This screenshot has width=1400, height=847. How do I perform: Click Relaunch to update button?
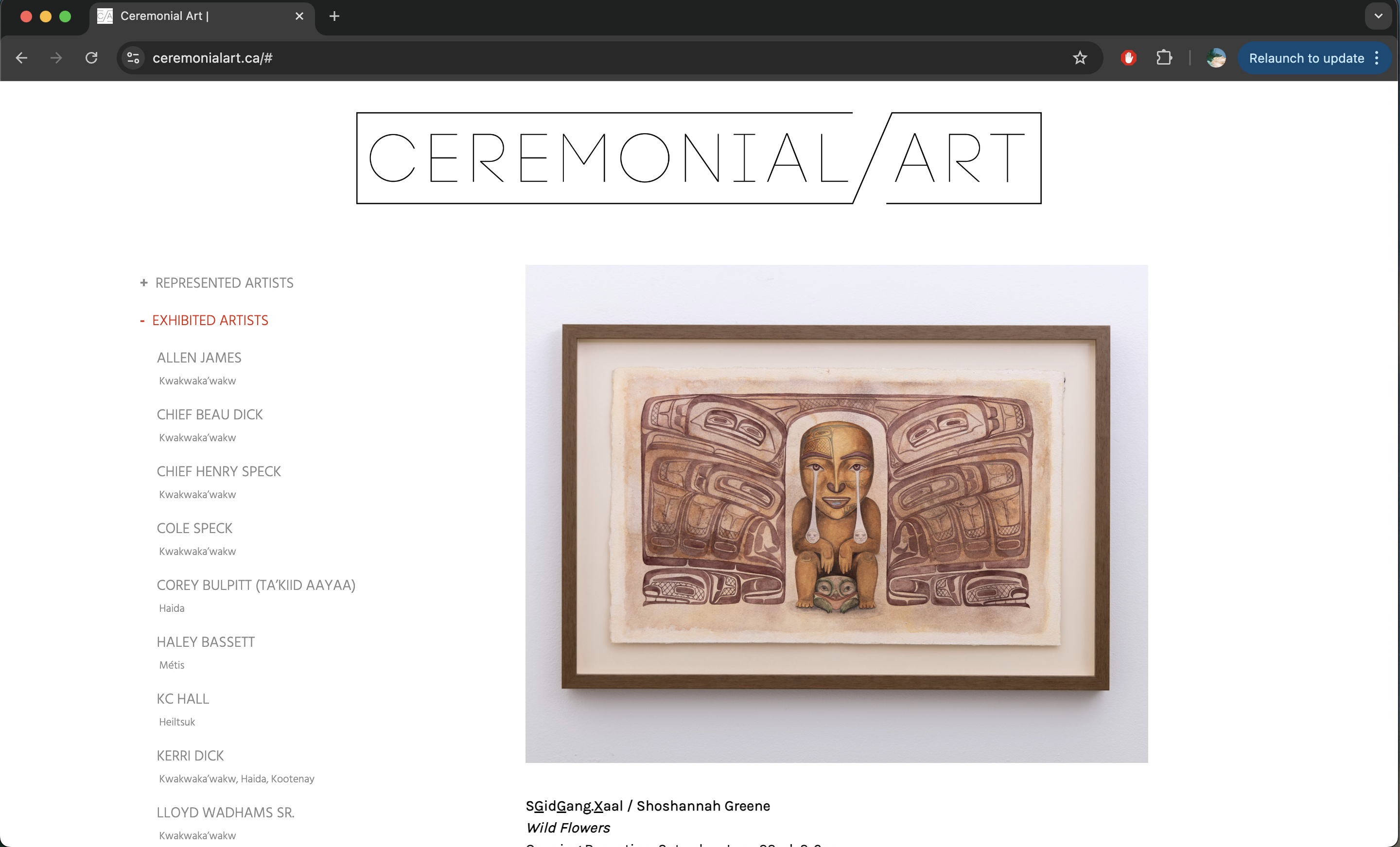tap(1306, 58)
